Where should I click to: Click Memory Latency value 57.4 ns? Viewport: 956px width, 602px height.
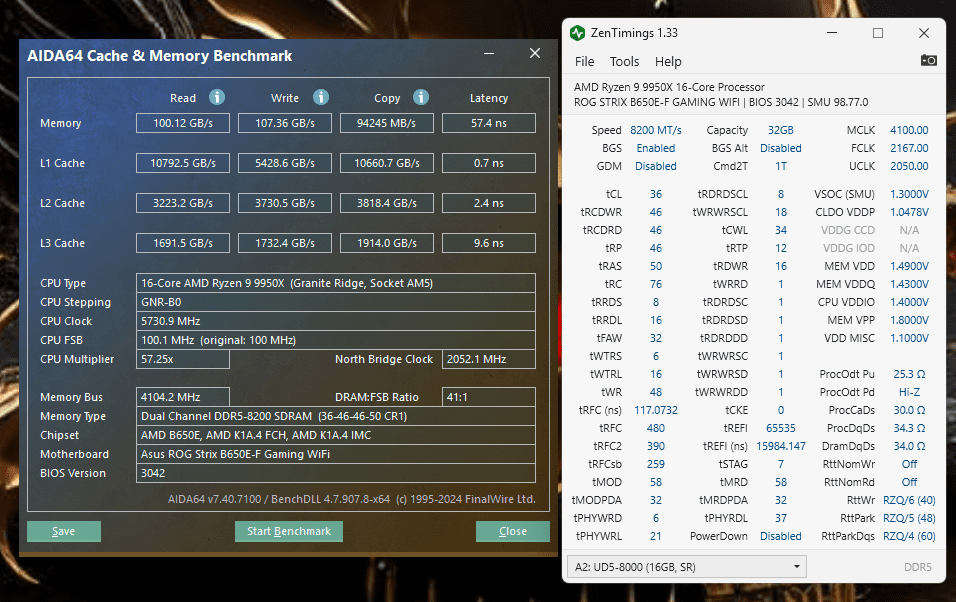pos(489,123)
